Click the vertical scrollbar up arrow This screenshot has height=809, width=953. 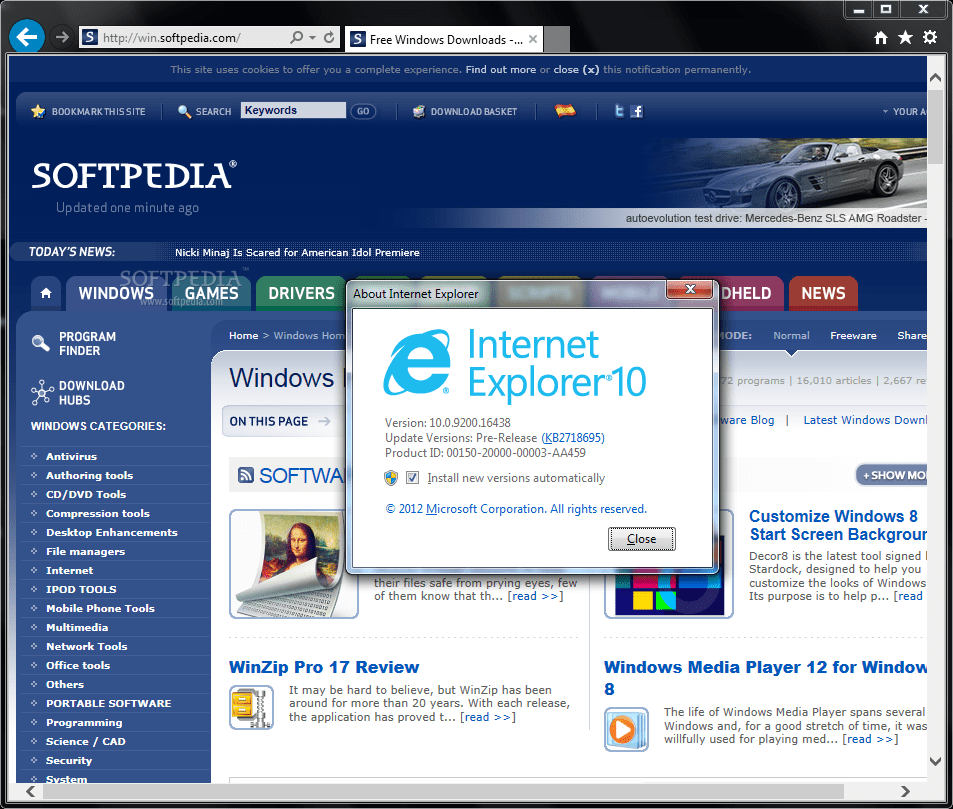coord(935,77)
